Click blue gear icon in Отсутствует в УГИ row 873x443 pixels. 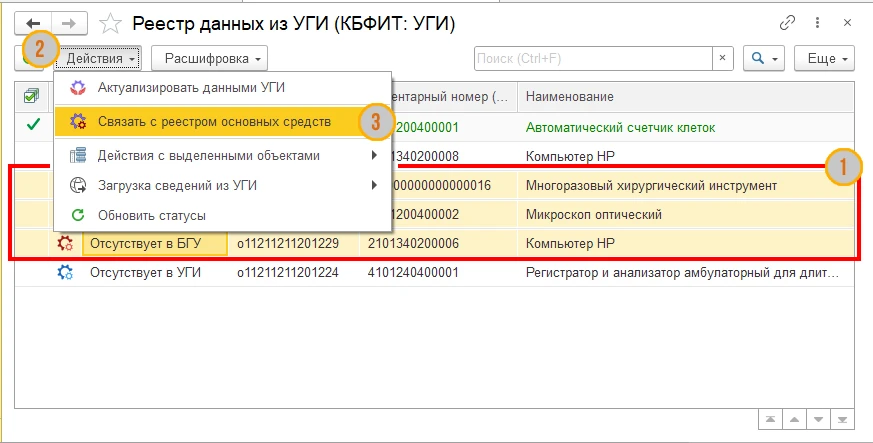(65, 272)
